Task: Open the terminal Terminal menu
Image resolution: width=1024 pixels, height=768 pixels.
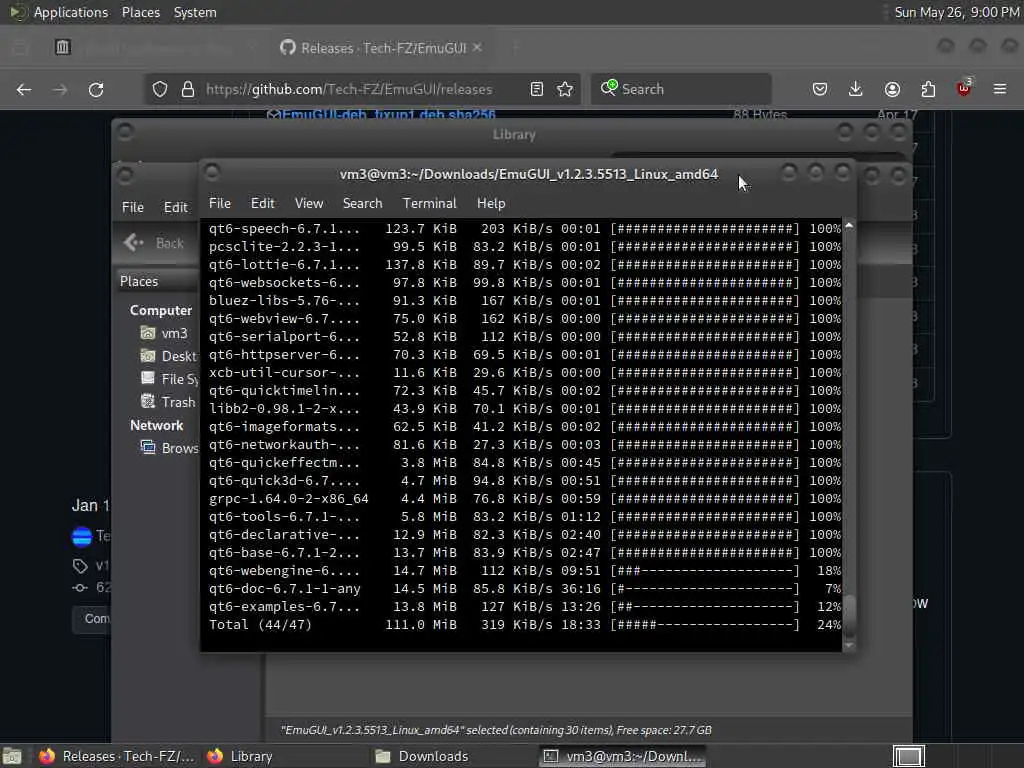Action: tap(429, 203)
